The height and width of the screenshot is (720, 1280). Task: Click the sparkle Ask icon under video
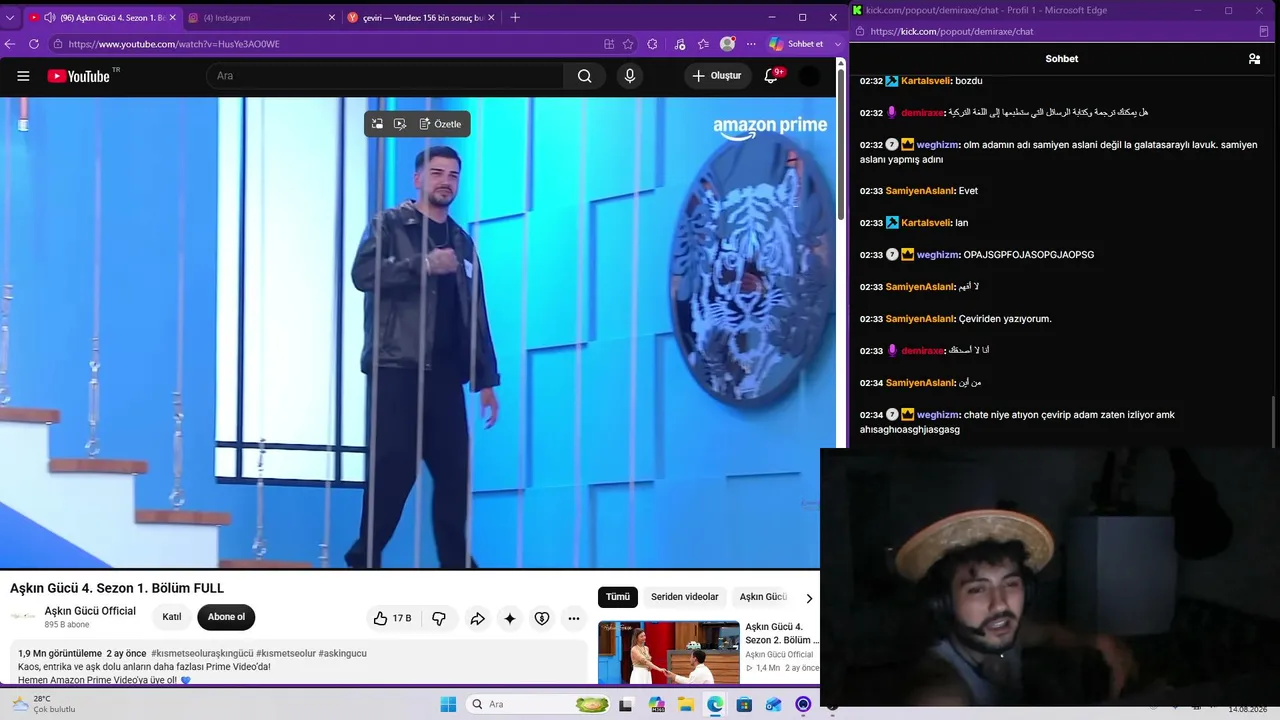click(510, 618)
